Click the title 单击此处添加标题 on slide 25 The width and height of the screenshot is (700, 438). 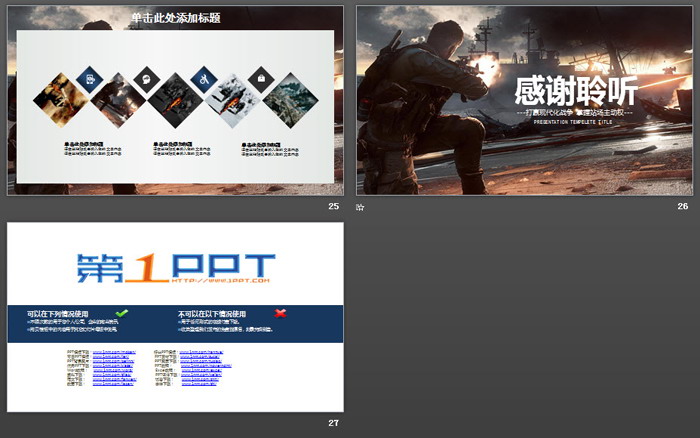[175, 18]
